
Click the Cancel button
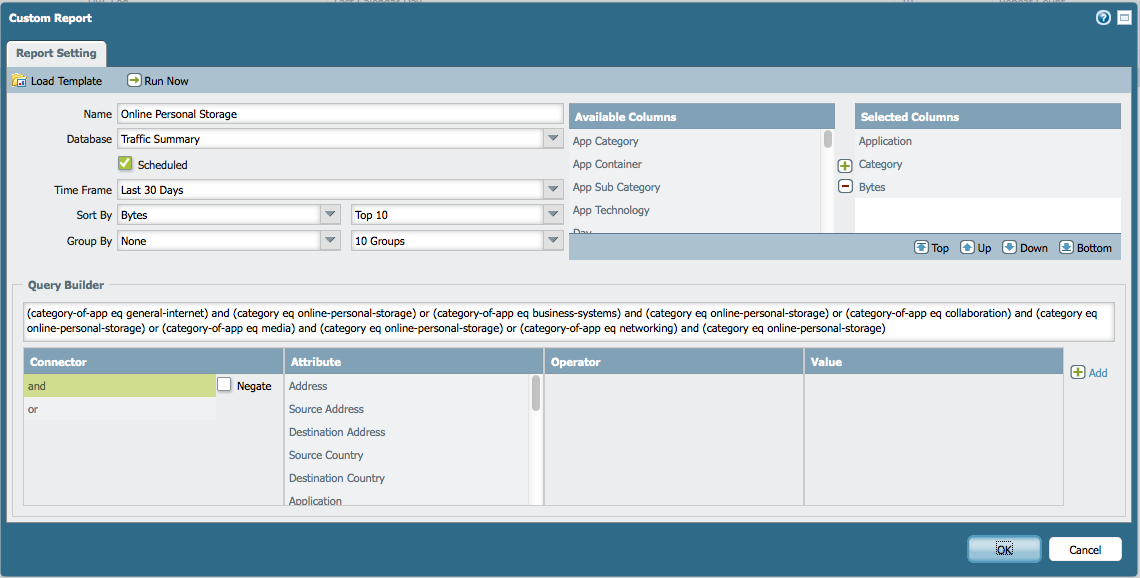1085,550
